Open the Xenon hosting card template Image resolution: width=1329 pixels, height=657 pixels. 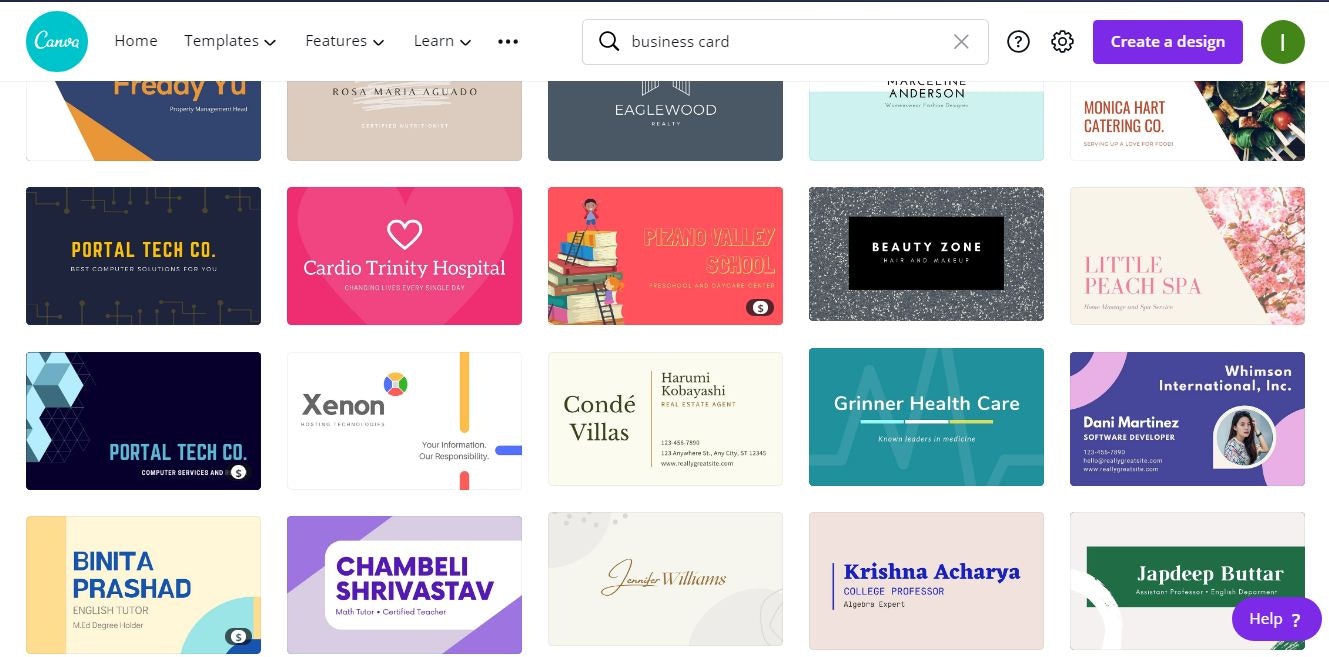tap(404, 421)
